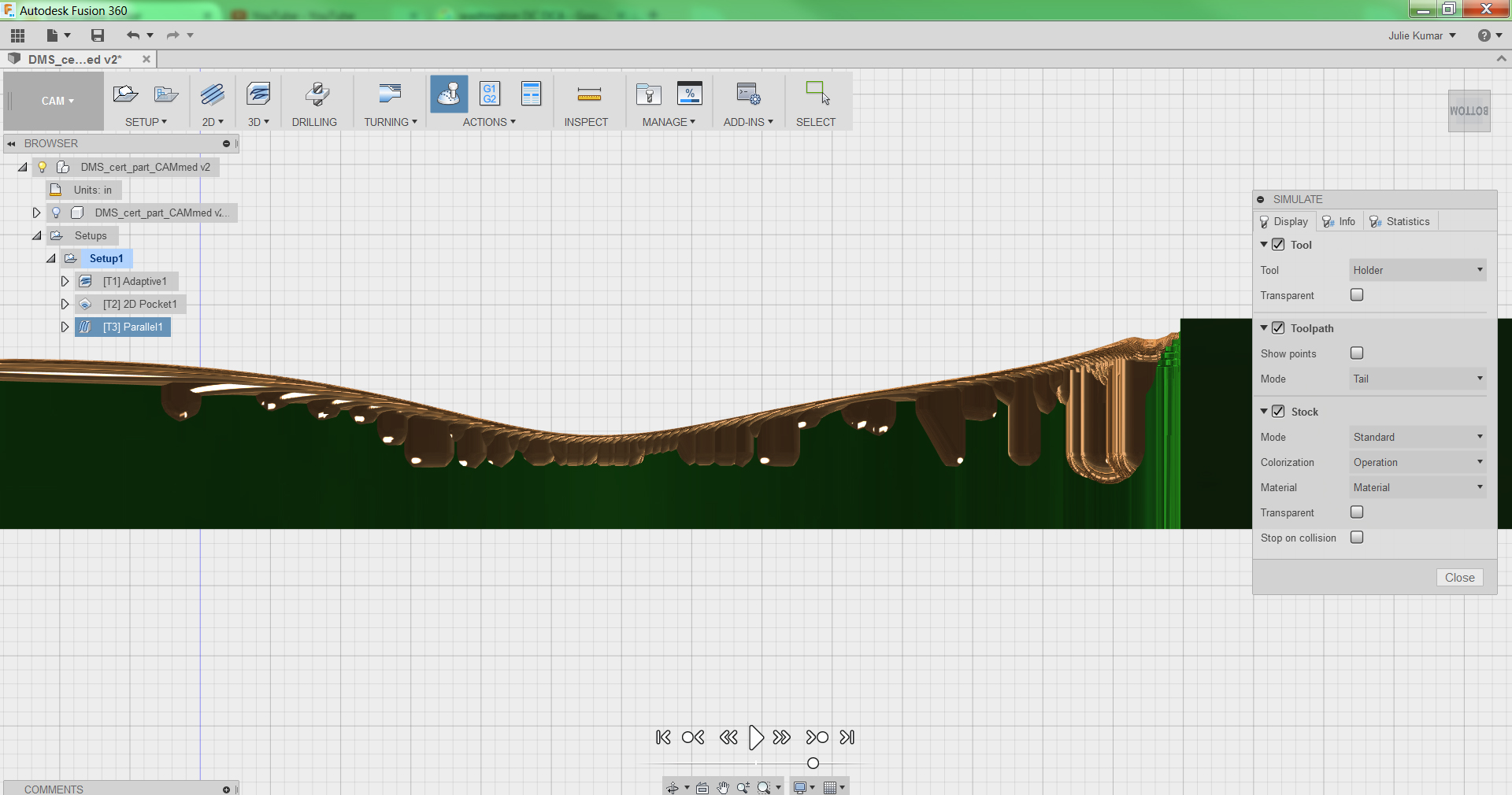Expand the [T2] 2D Pocket1 operation
1512x795 pixels.
[65, 304]
